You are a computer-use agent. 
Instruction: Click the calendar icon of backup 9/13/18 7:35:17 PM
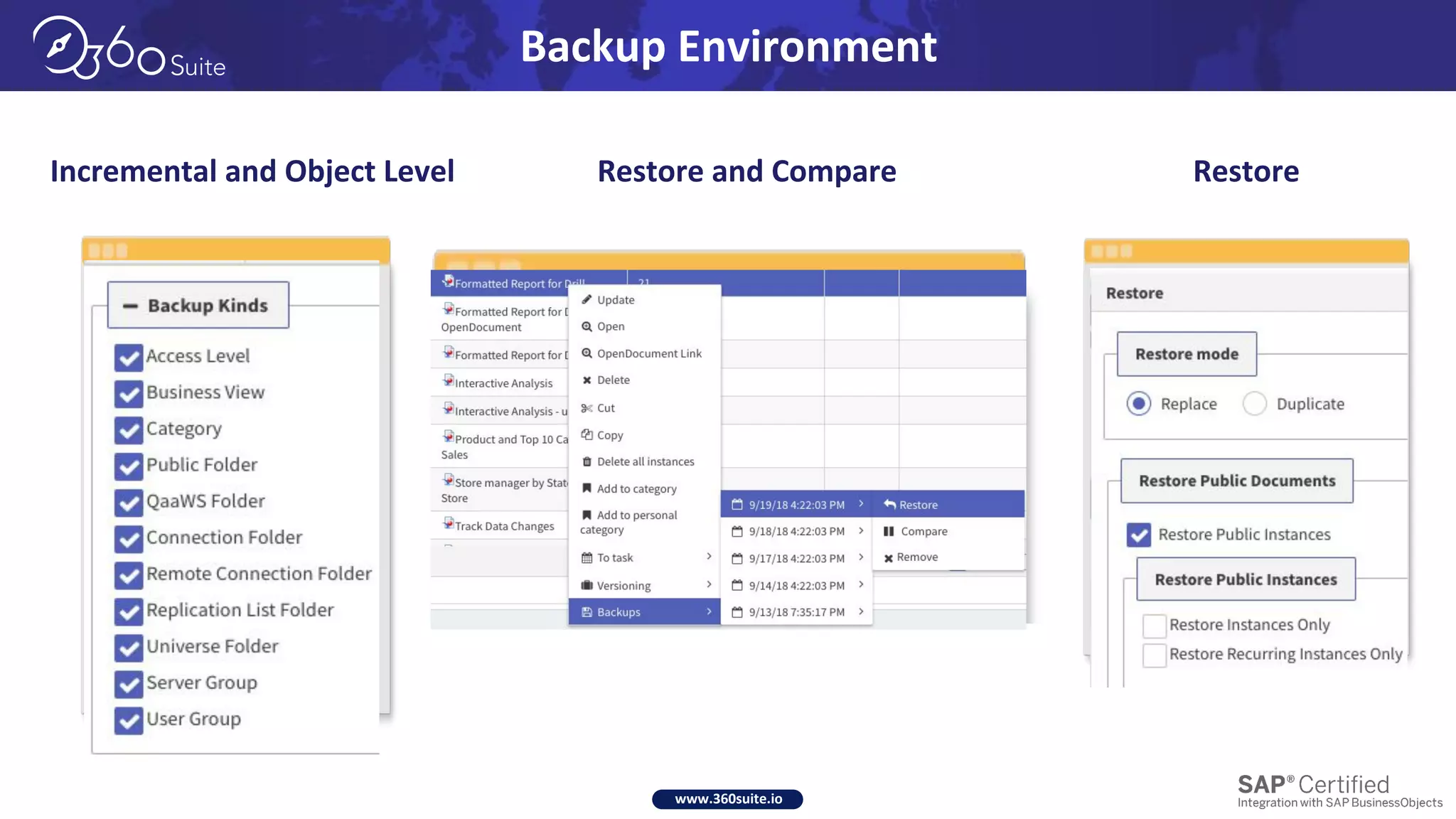[x=737, y=612]
